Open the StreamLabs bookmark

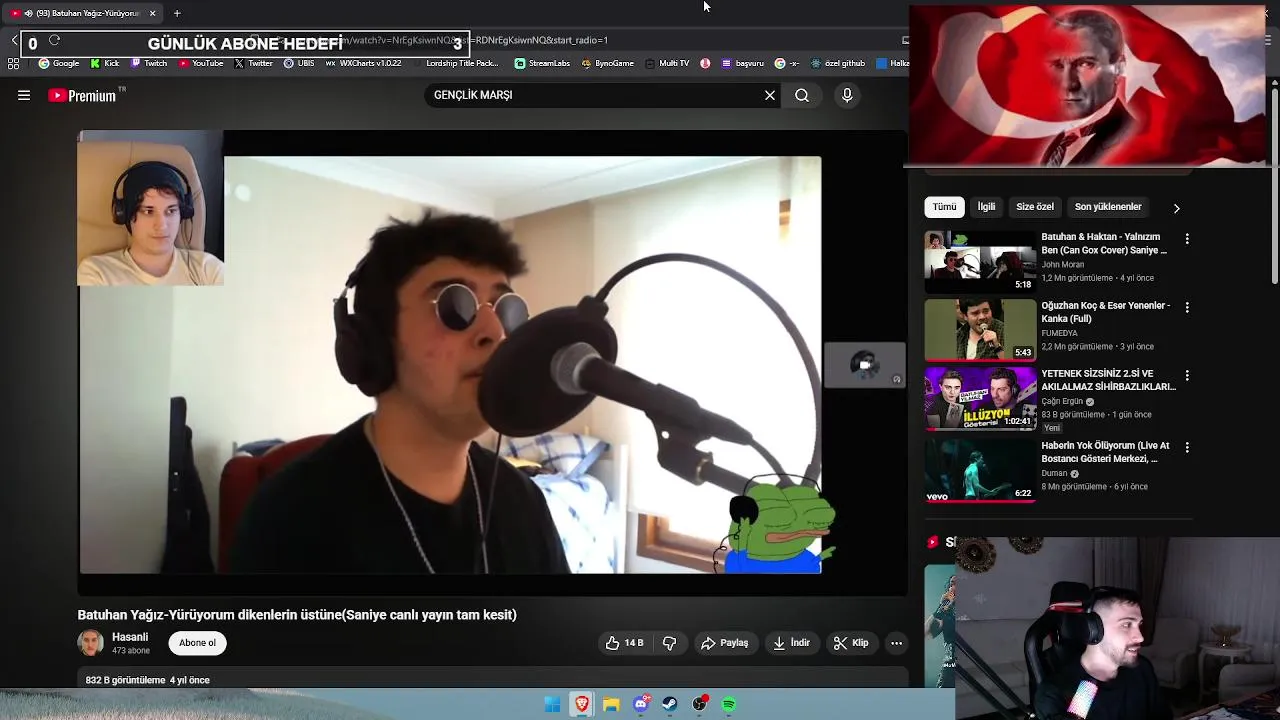click(x=542, y=63)
